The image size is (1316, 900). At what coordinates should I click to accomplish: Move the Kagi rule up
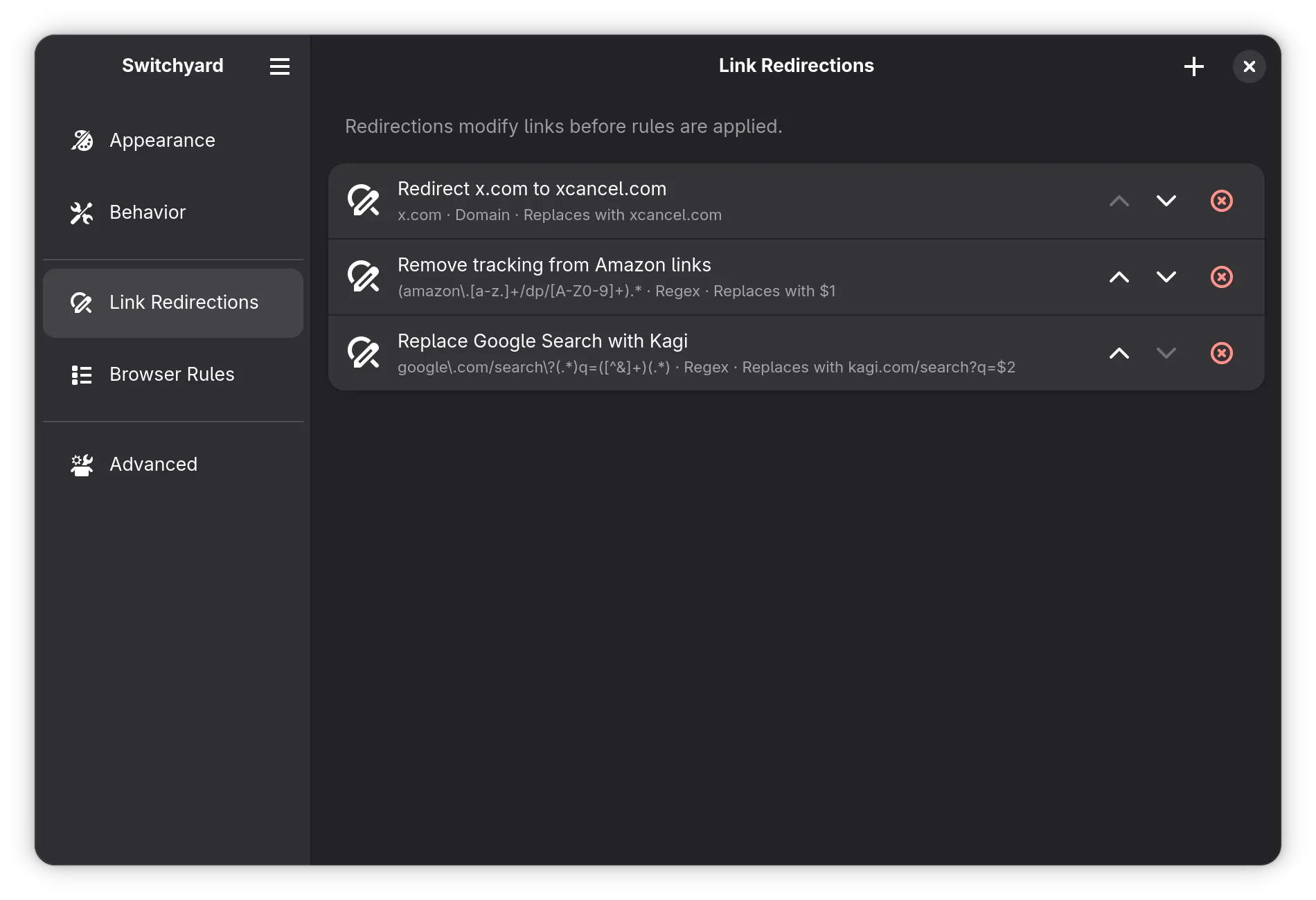click(1119, 353)
